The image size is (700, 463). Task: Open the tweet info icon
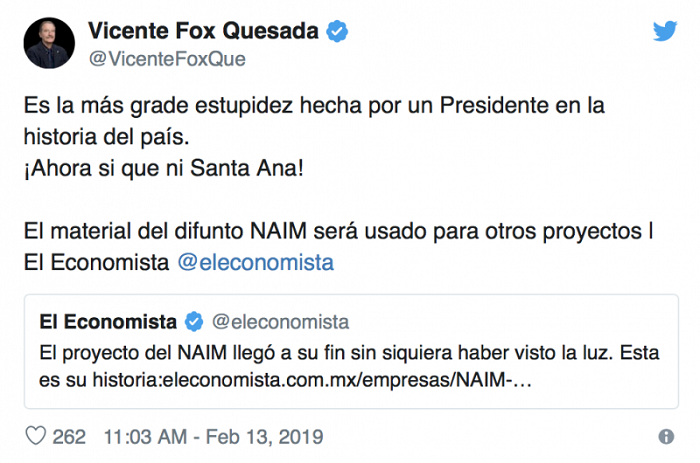click(x=666, y=437)
